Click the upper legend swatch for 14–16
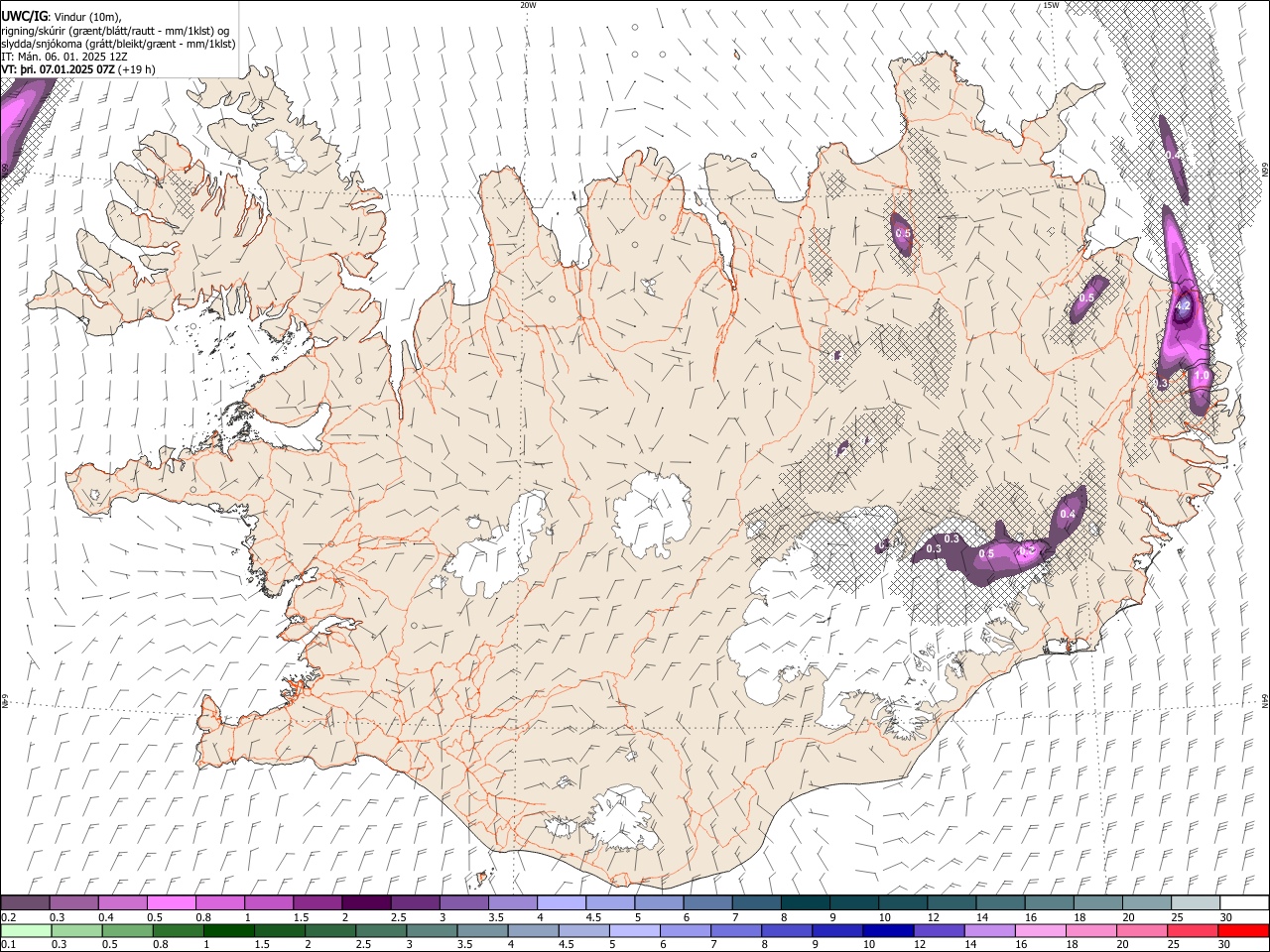The width and height of the screenshot is (1270, 952). (999, 903)
